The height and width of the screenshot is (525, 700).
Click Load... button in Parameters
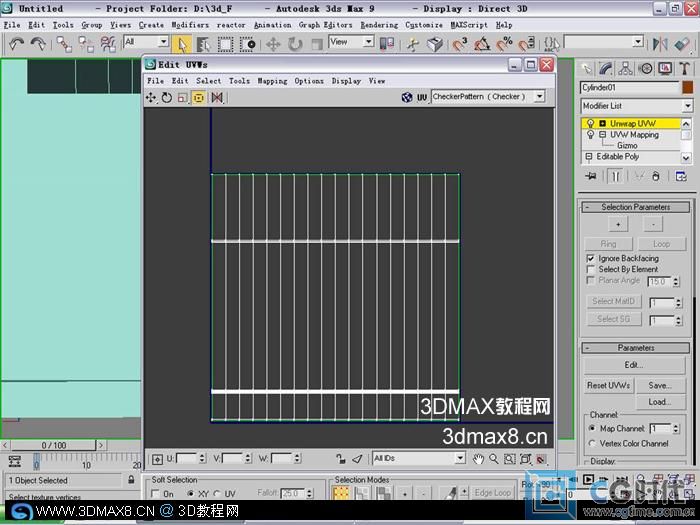coord(660,402)
